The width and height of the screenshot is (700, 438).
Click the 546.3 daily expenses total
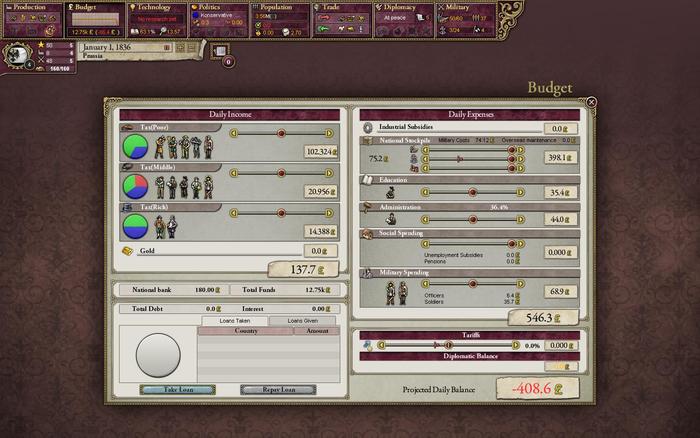(x=543, y=318)
